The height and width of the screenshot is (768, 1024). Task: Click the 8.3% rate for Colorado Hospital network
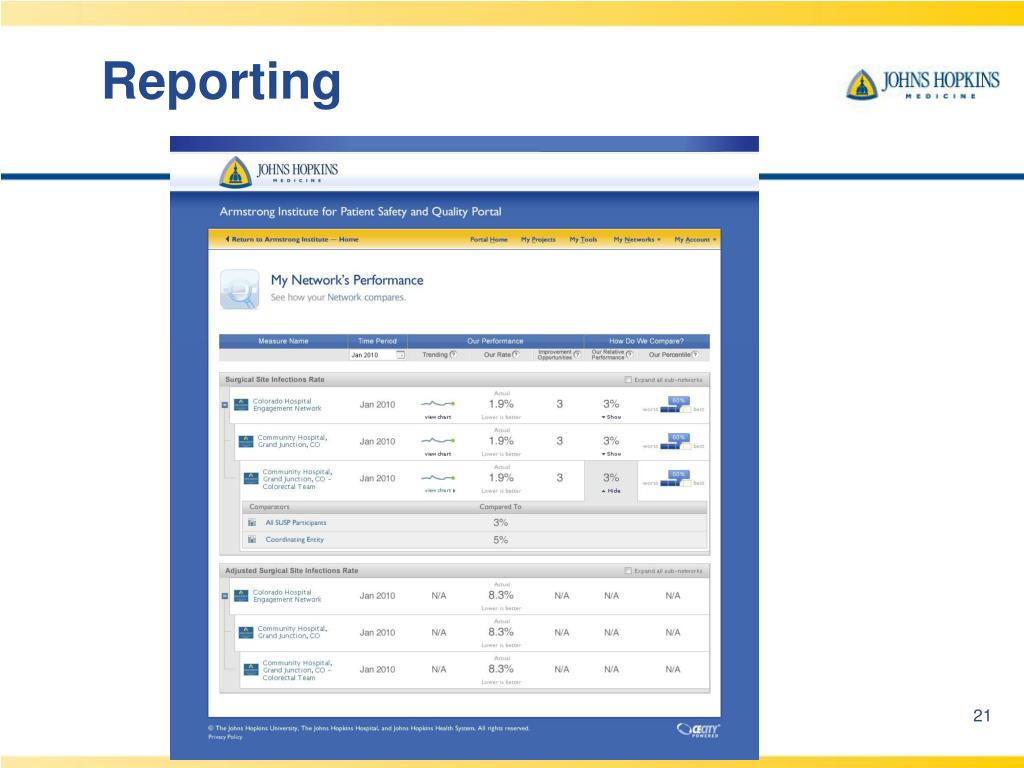tap(501, 595)
